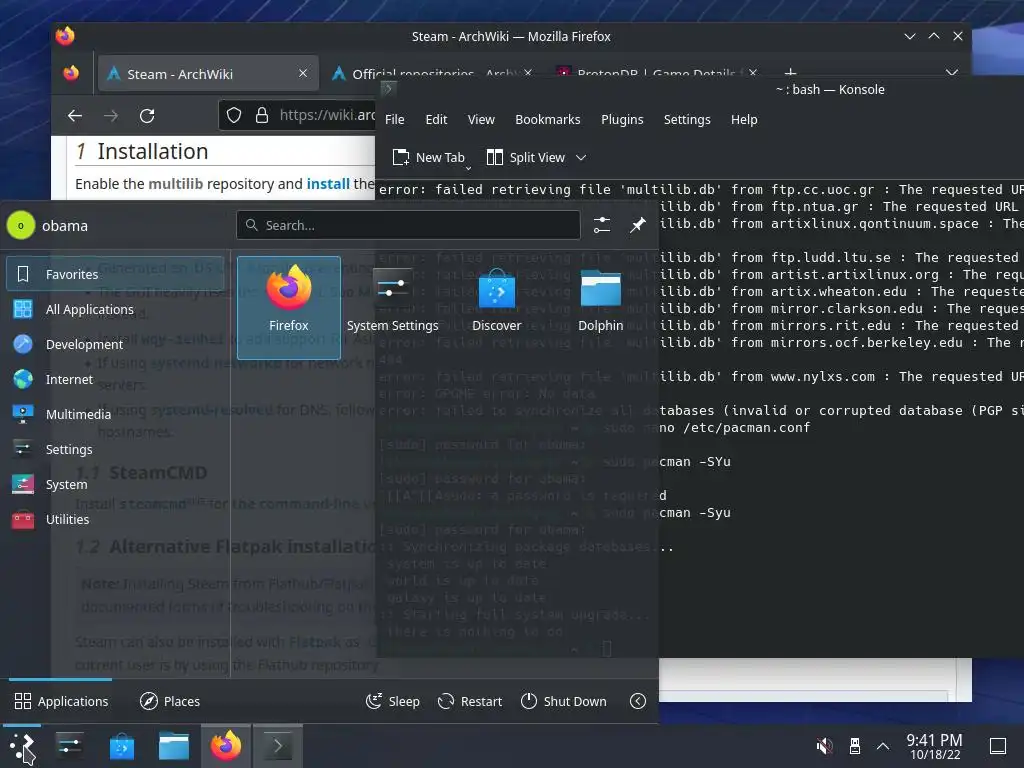Switch to the Applications tab in launcher

pos(61,701)
